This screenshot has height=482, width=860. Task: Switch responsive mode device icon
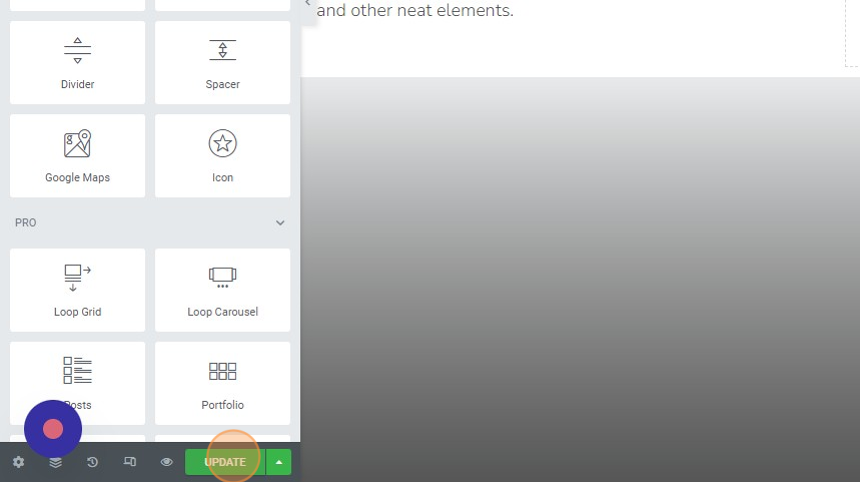click(129, 462)
